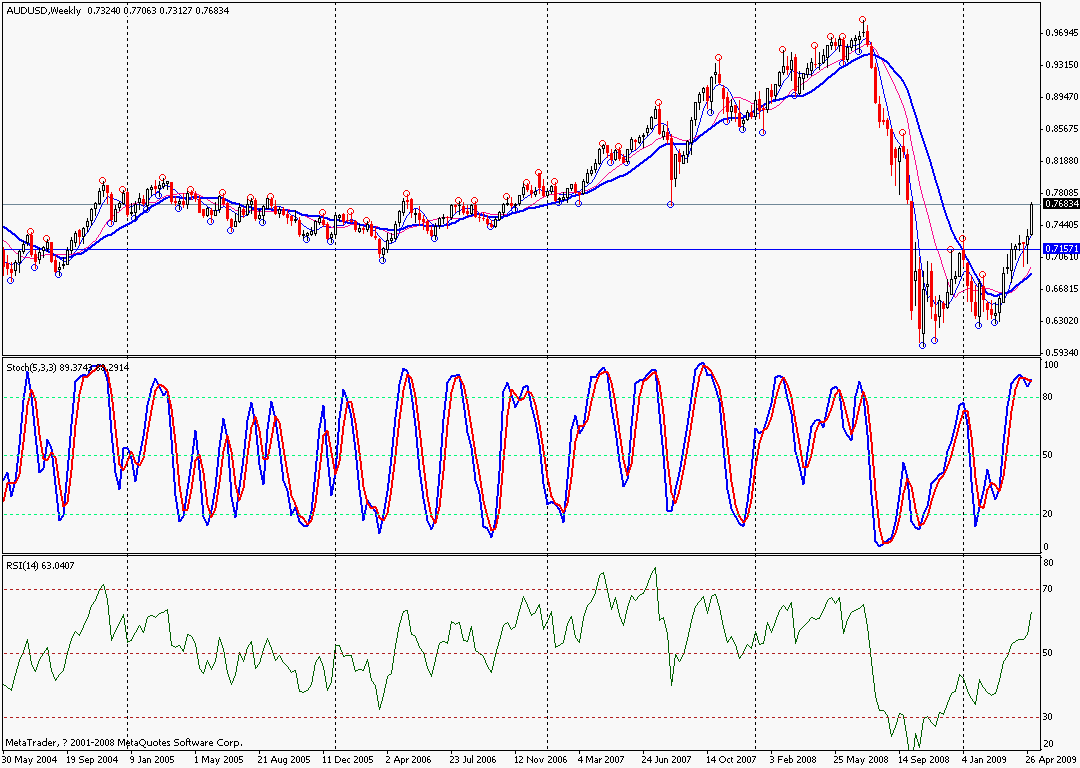Click the 11 Dec 2005 date label
The width and height of the screenshot is (1080, 768).
coord(348,760)
